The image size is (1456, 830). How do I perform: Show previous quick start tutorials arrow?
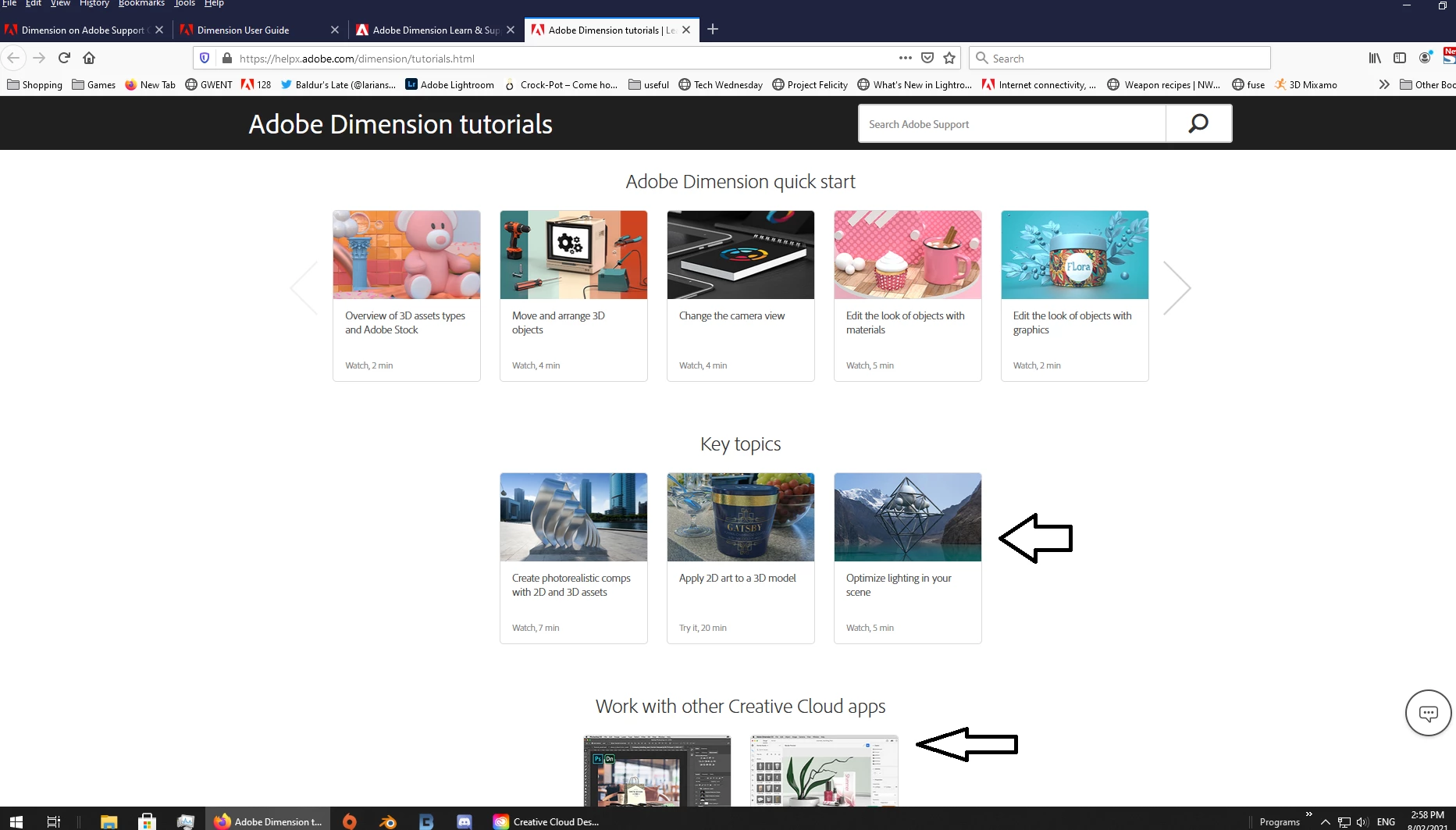tap(304, 288)
